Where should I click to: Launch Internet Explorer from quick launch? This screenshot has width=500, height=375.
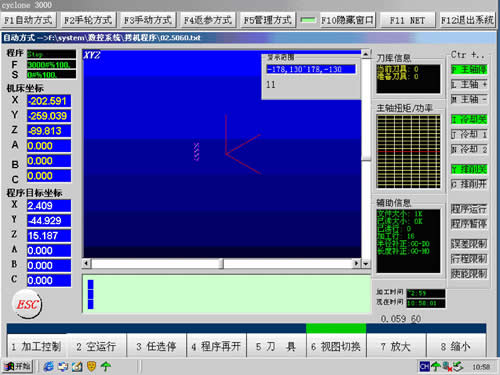pyautogui.click(x=48, y=367)
